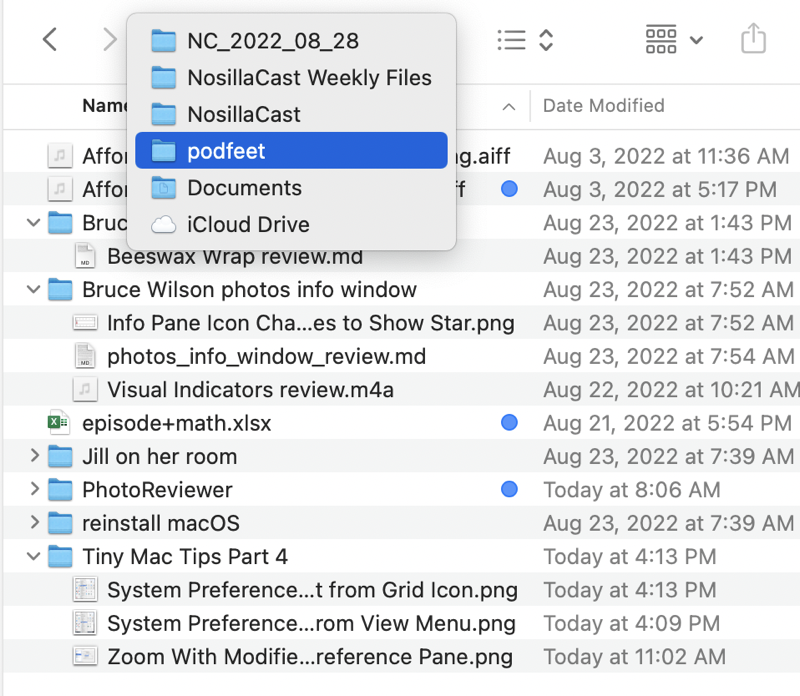This screenshot has width=800, height=696.
Task: Sort by the Date Modified column header
Action: 603,106
